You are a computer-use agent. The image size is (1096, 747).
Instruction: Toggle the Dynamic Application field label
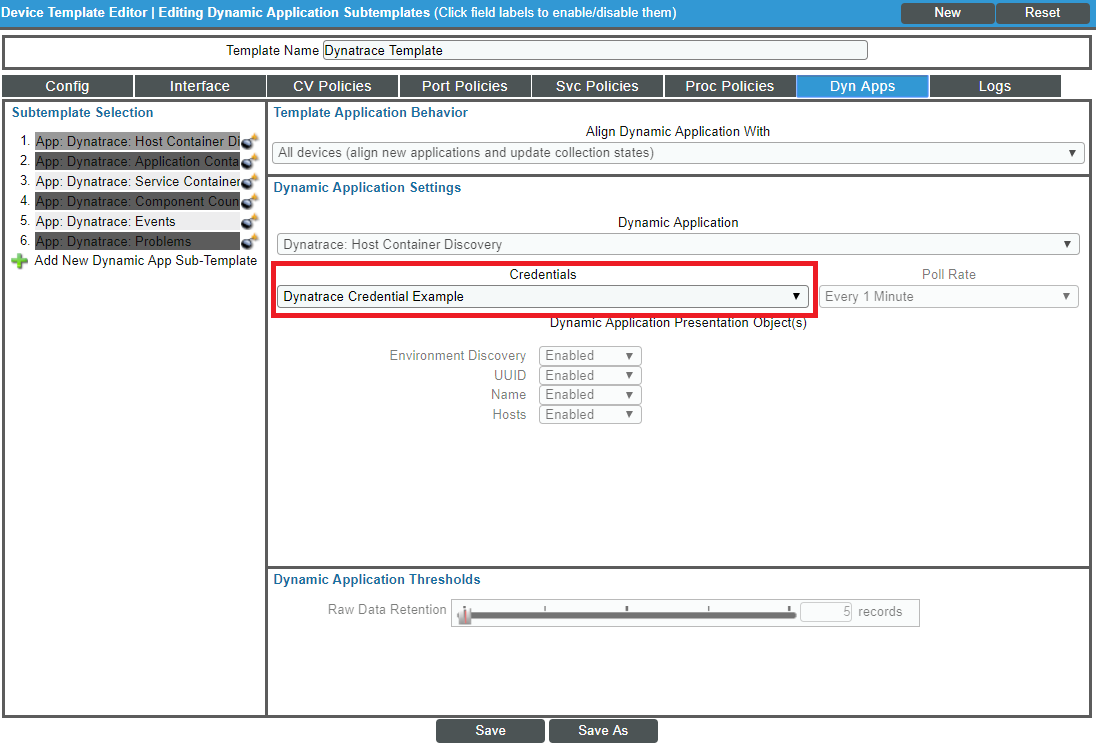[678, 222]
